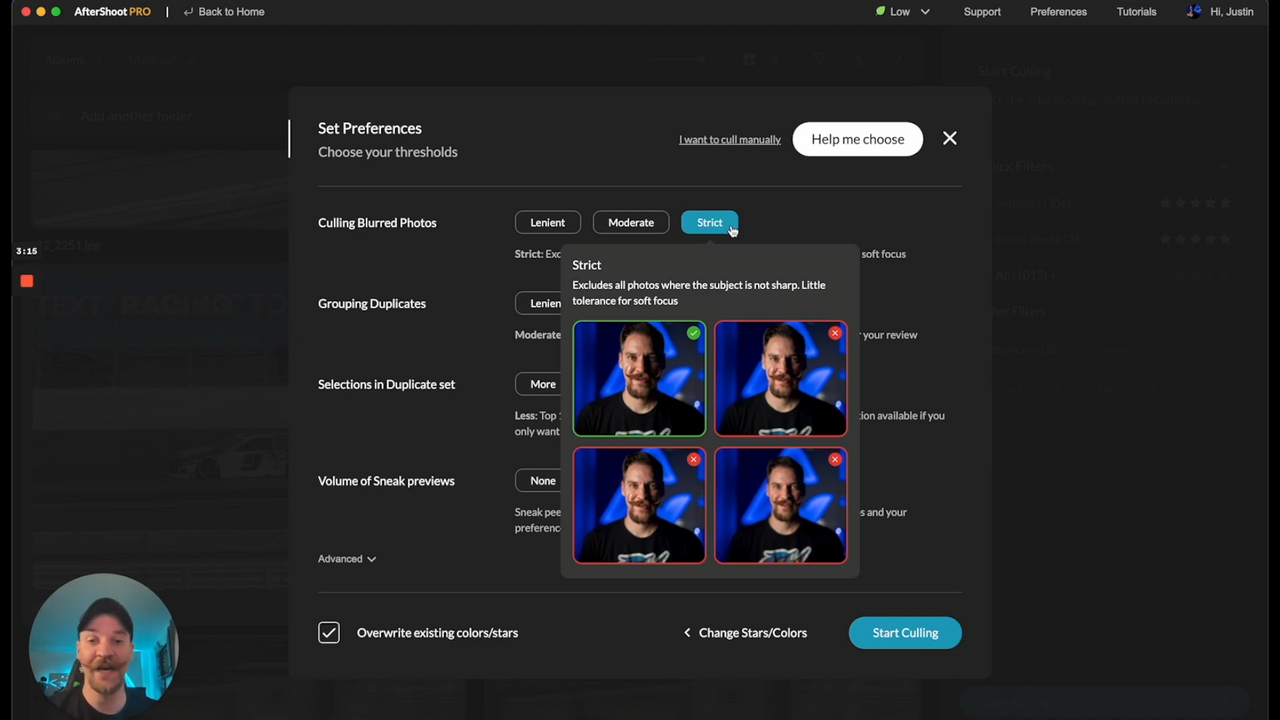
Task: Click the red recording indicator square
Action: (27, 282)
